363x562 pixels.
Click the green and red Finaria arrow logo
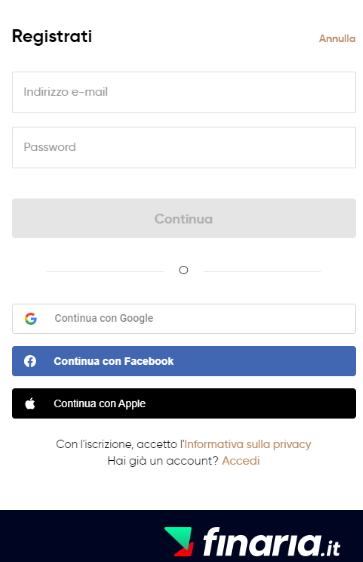pyautogui.click(x=179, y=541)
